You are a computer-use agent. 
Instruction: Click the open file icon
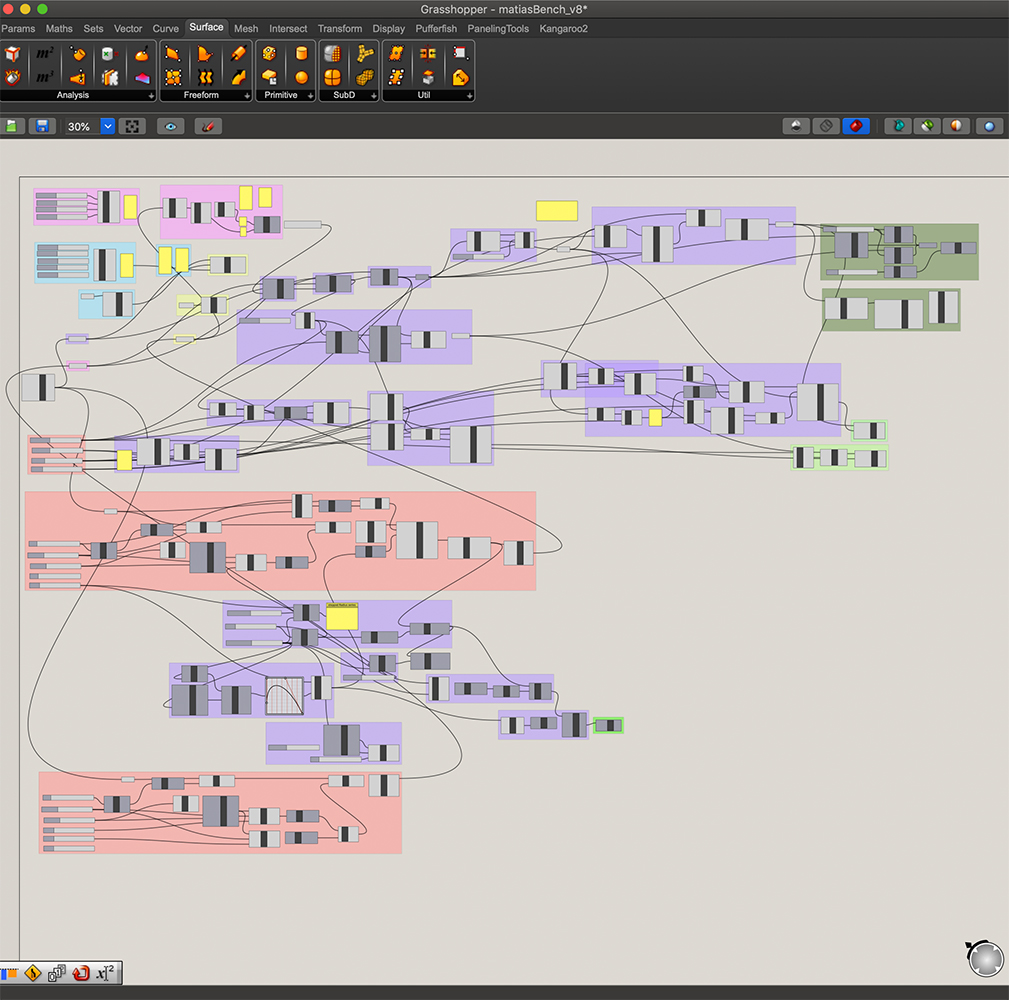(x=12, y=127)
